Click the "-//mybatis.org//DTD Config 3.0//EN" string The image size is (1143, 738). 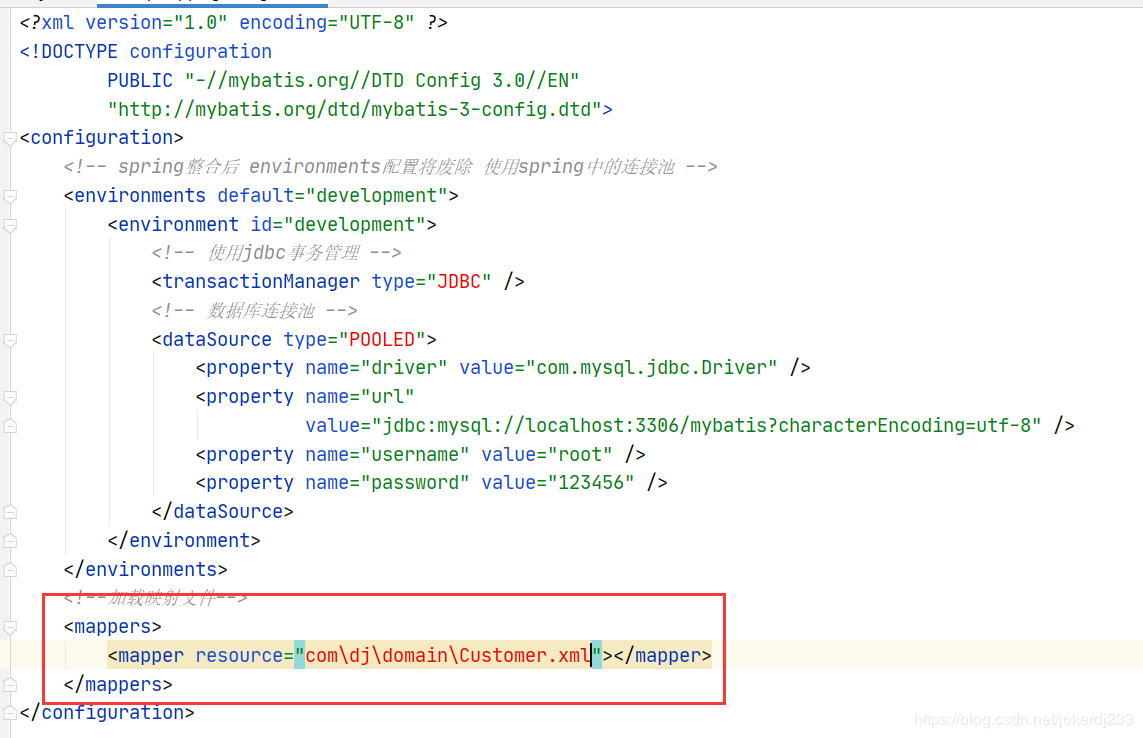click(382, 80)
